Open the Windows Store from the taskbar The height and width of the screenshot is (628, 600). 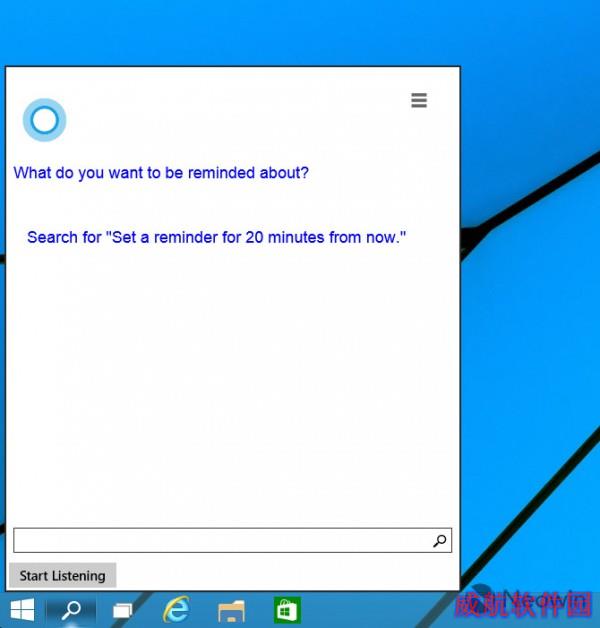287,610
